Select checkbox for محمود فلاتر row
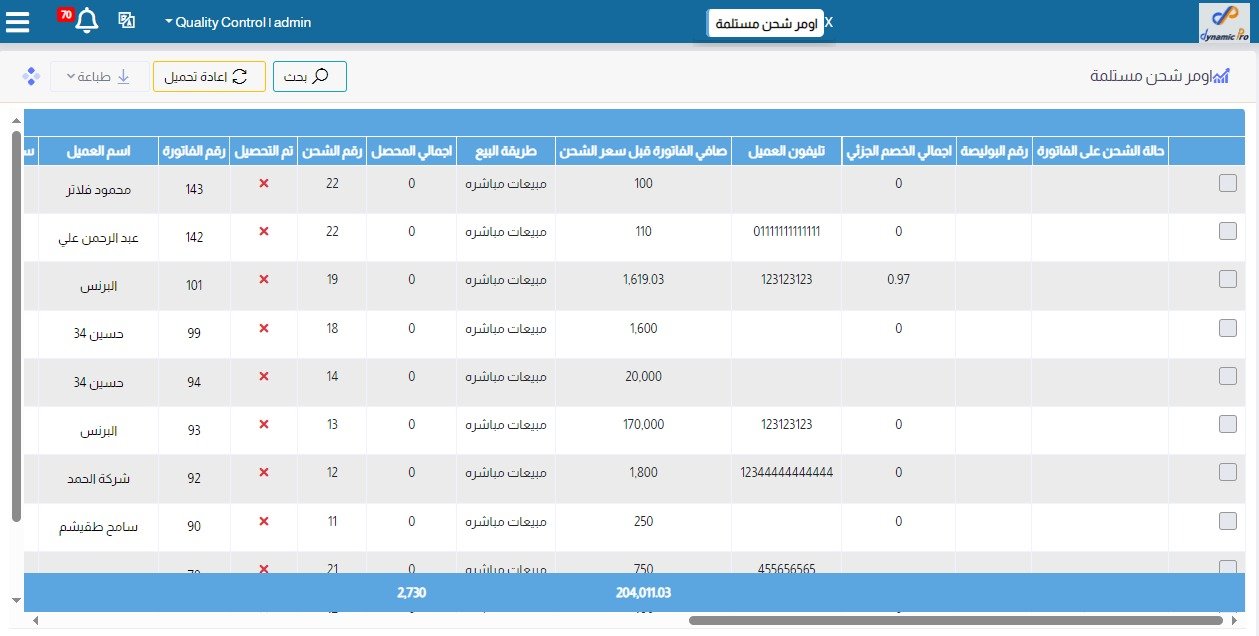 coord(1228,183)
